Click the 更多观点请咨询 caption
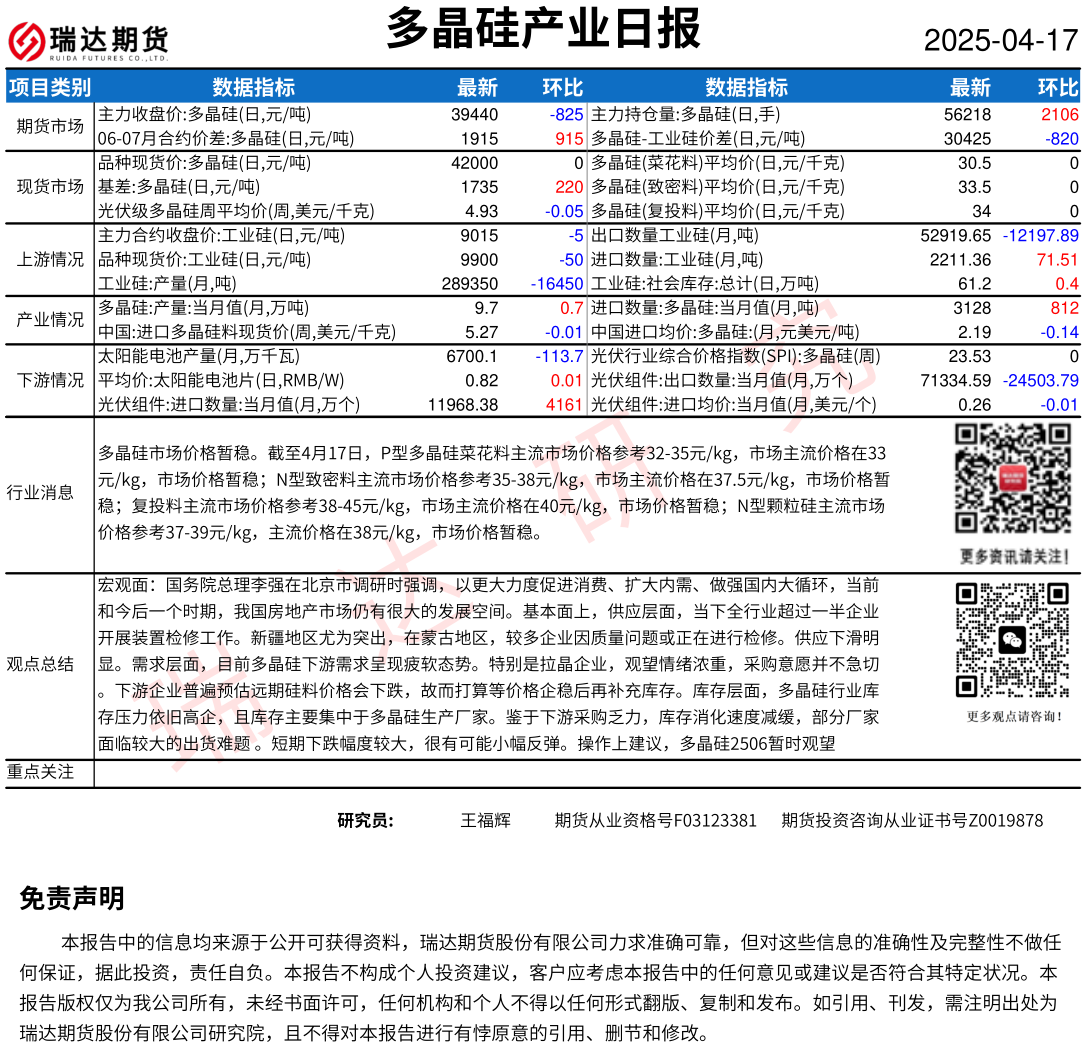 [1014, 716]
